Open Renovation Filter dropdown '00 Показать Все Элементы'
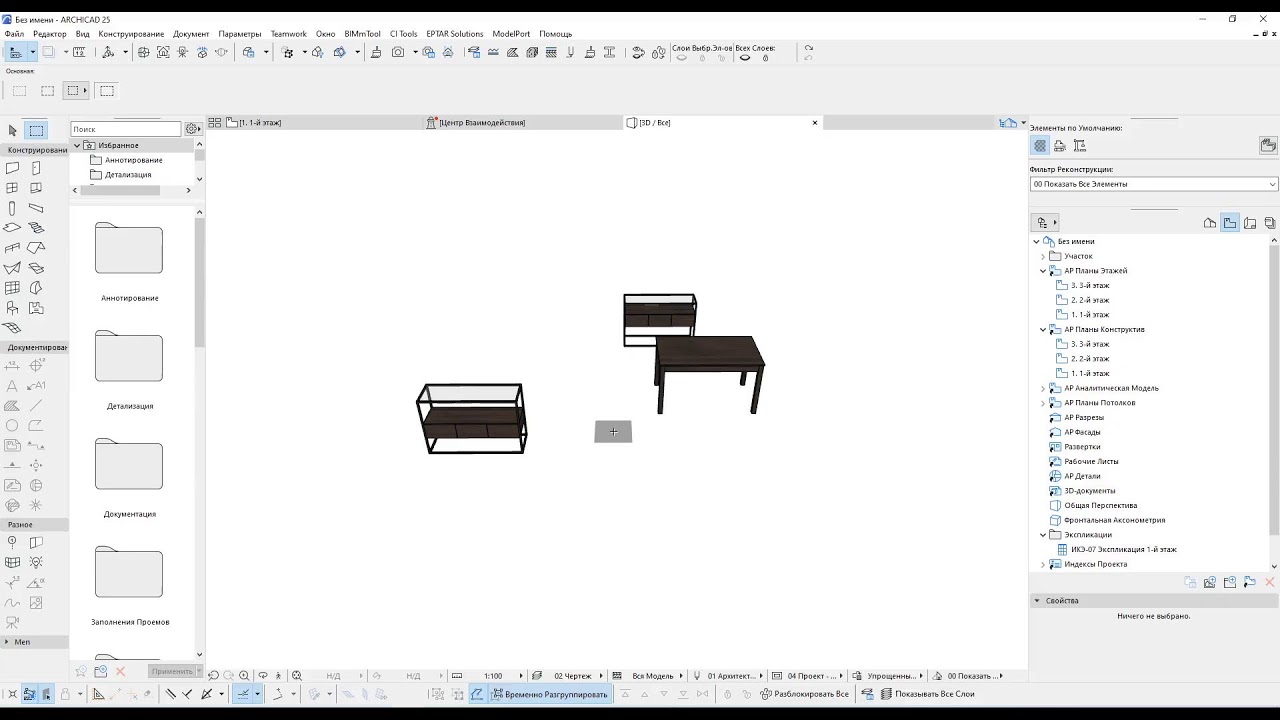The width and height of the screenshot is (1280, 720). click(x=1154, y=184)
